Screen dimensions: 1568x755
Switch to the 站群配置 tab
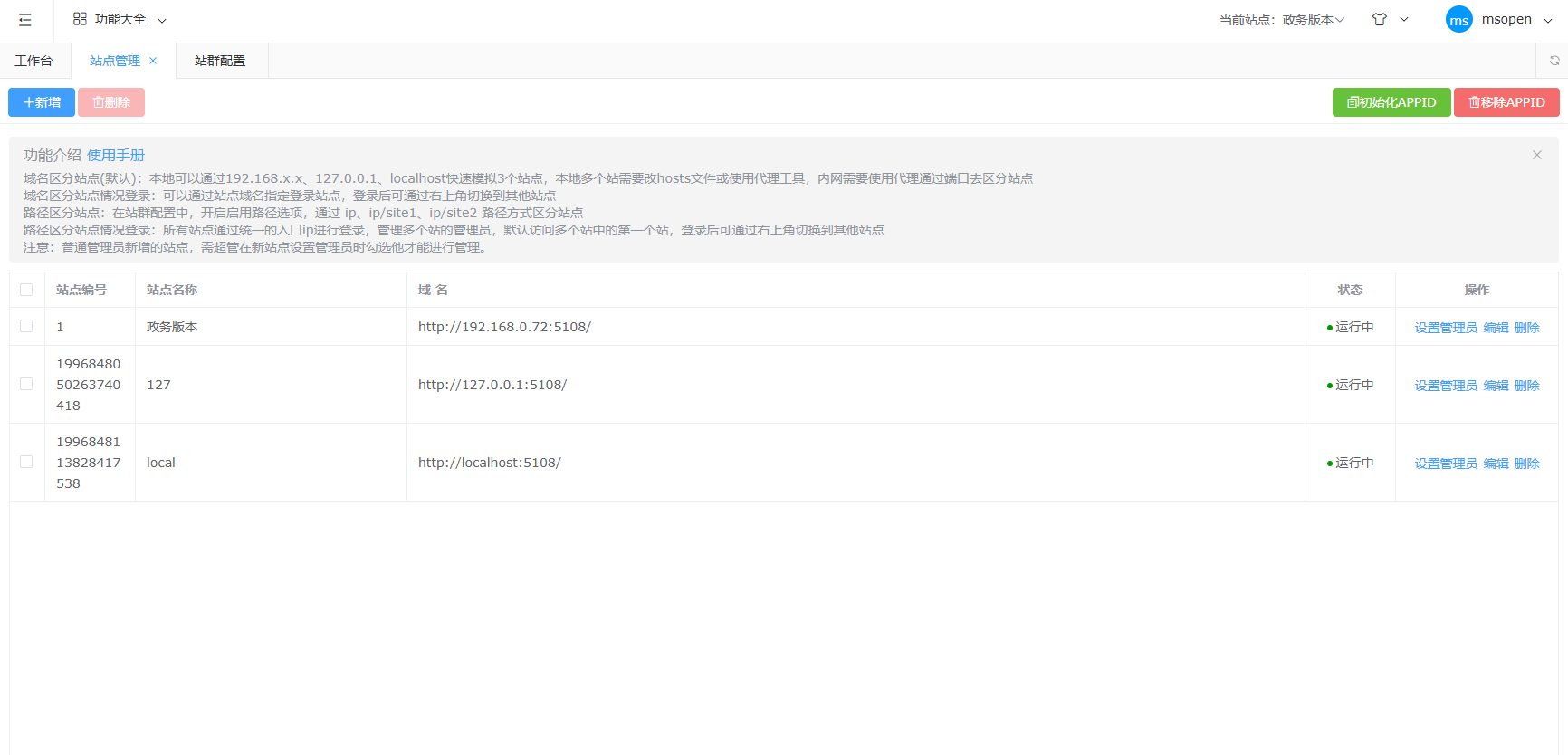220,61
